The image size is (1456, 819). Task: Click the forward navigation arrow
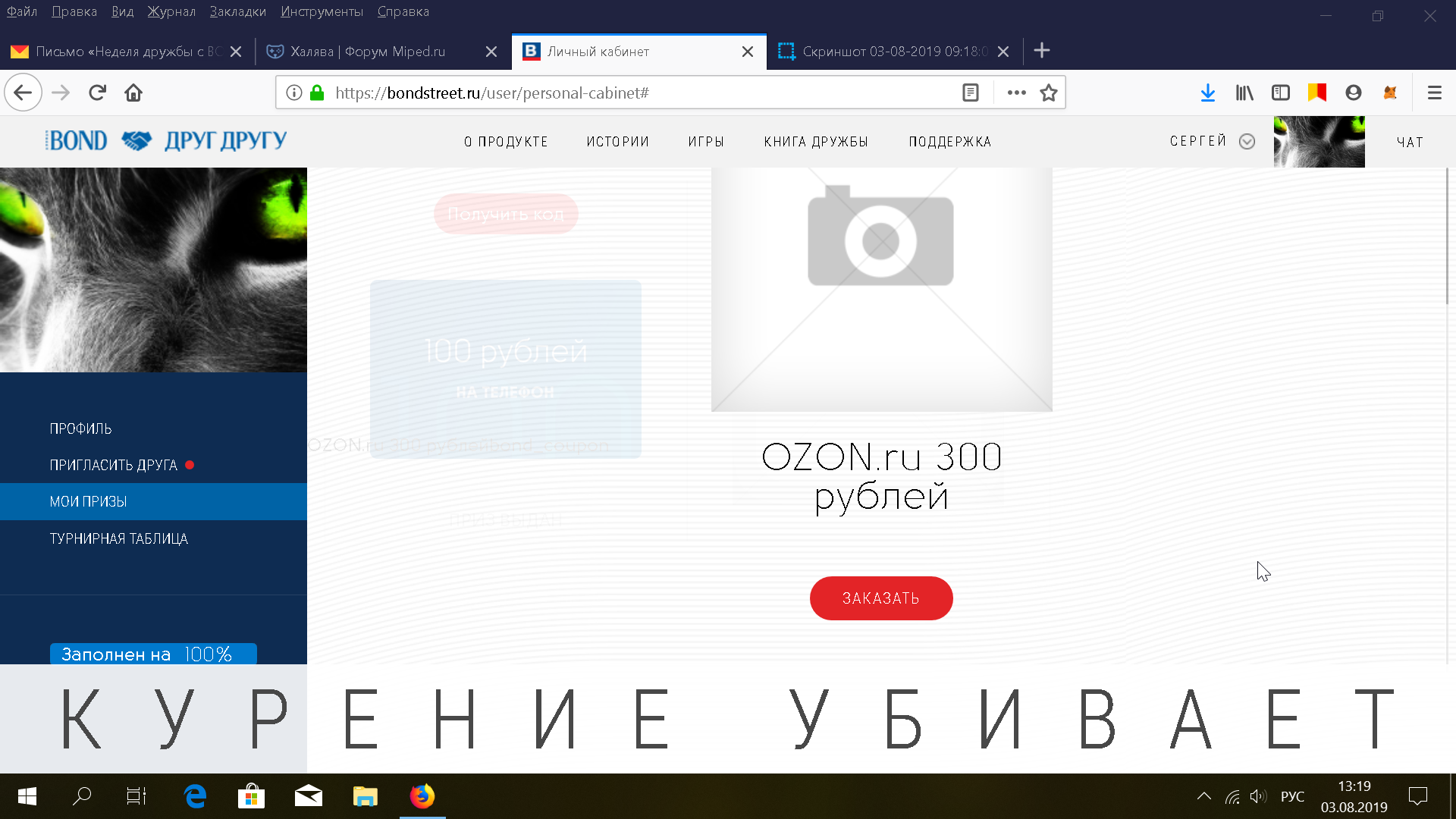point(61,93)
